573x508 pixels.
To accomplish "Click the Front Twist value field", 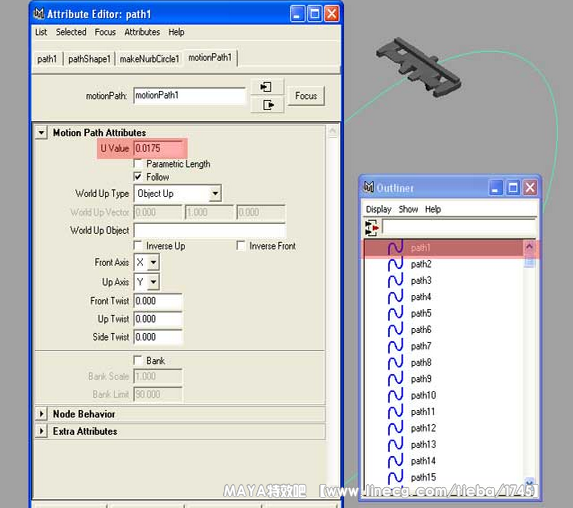I will pyautogui.click(x=158, y=301).
